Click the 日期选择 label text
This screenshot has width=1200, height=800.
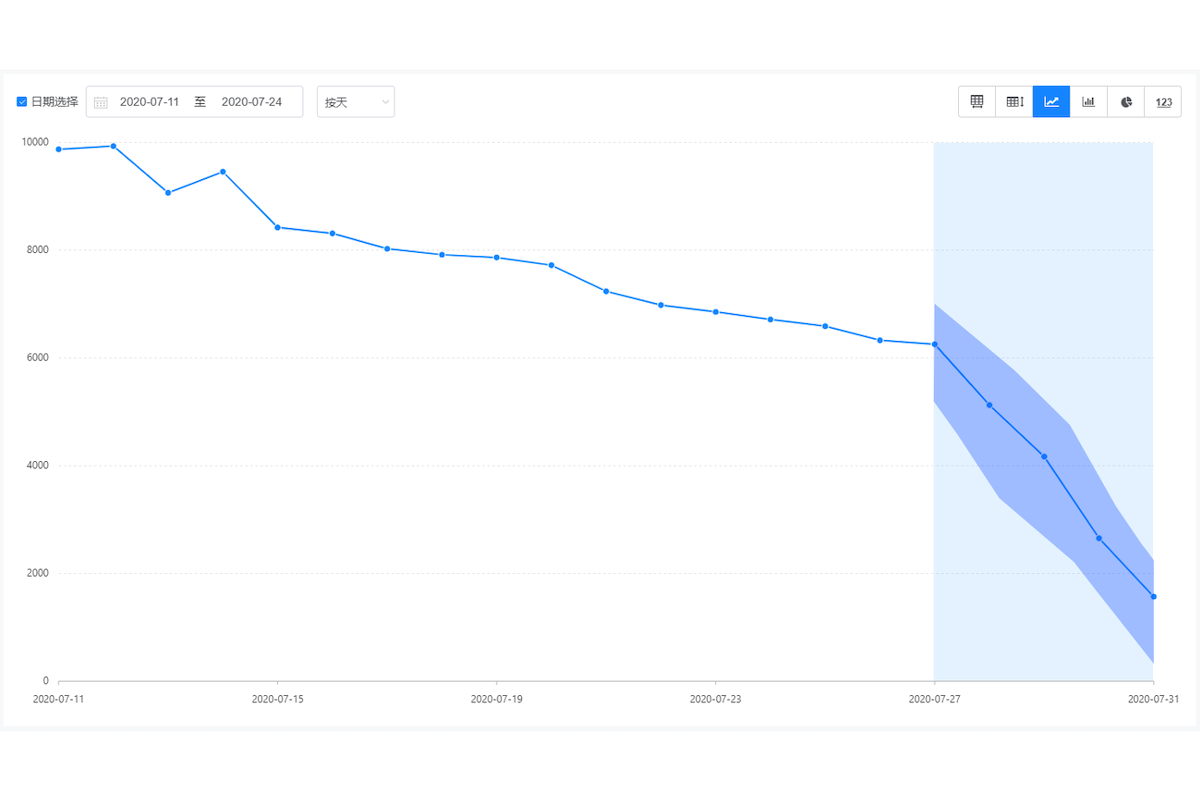(55, 102)
